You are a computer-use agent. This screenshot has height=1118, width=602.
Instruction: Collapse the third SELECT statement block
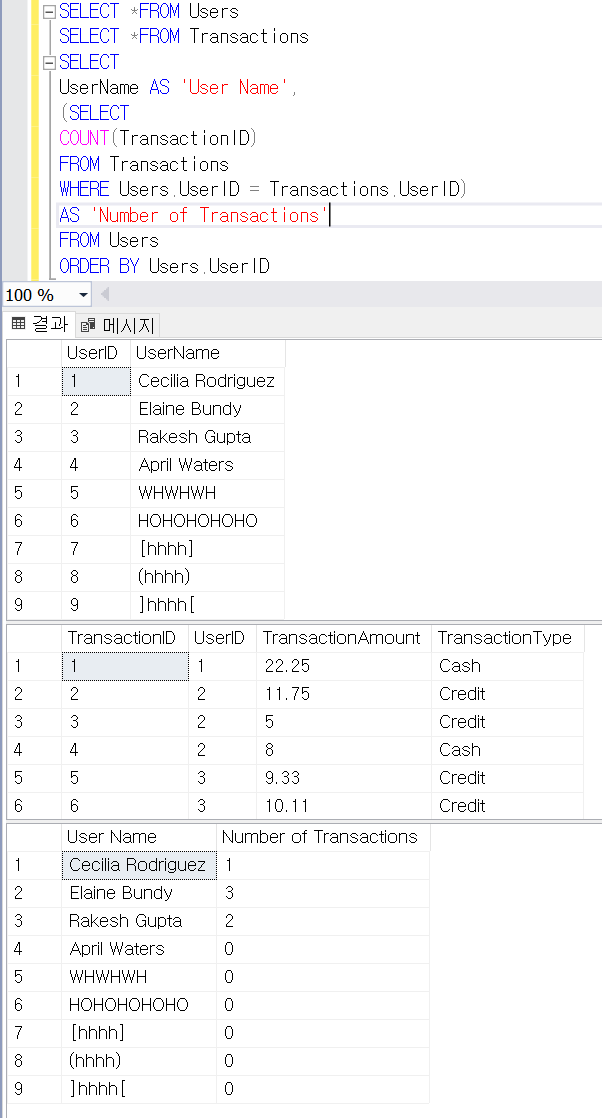[x=49, y=63]
